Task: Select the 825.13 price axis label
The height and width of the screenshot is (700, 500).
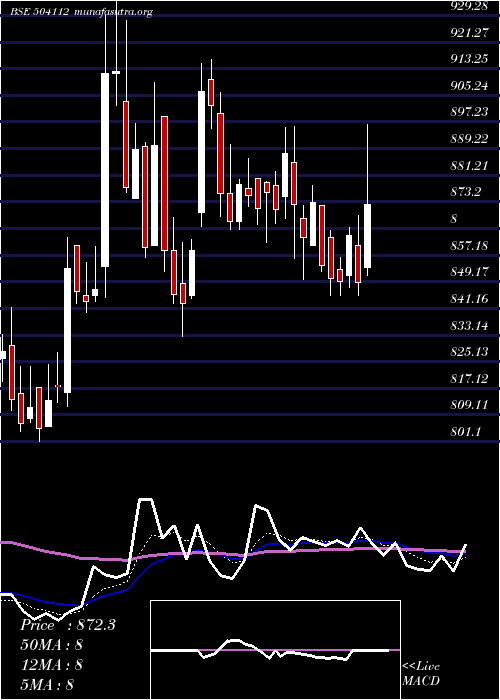Action: coord(469,352)
